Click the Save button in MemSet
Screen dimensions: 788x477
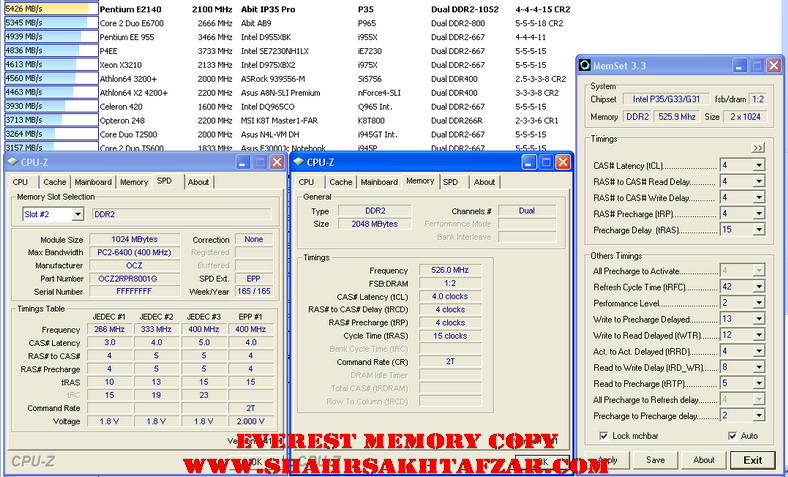coord(655,460)
